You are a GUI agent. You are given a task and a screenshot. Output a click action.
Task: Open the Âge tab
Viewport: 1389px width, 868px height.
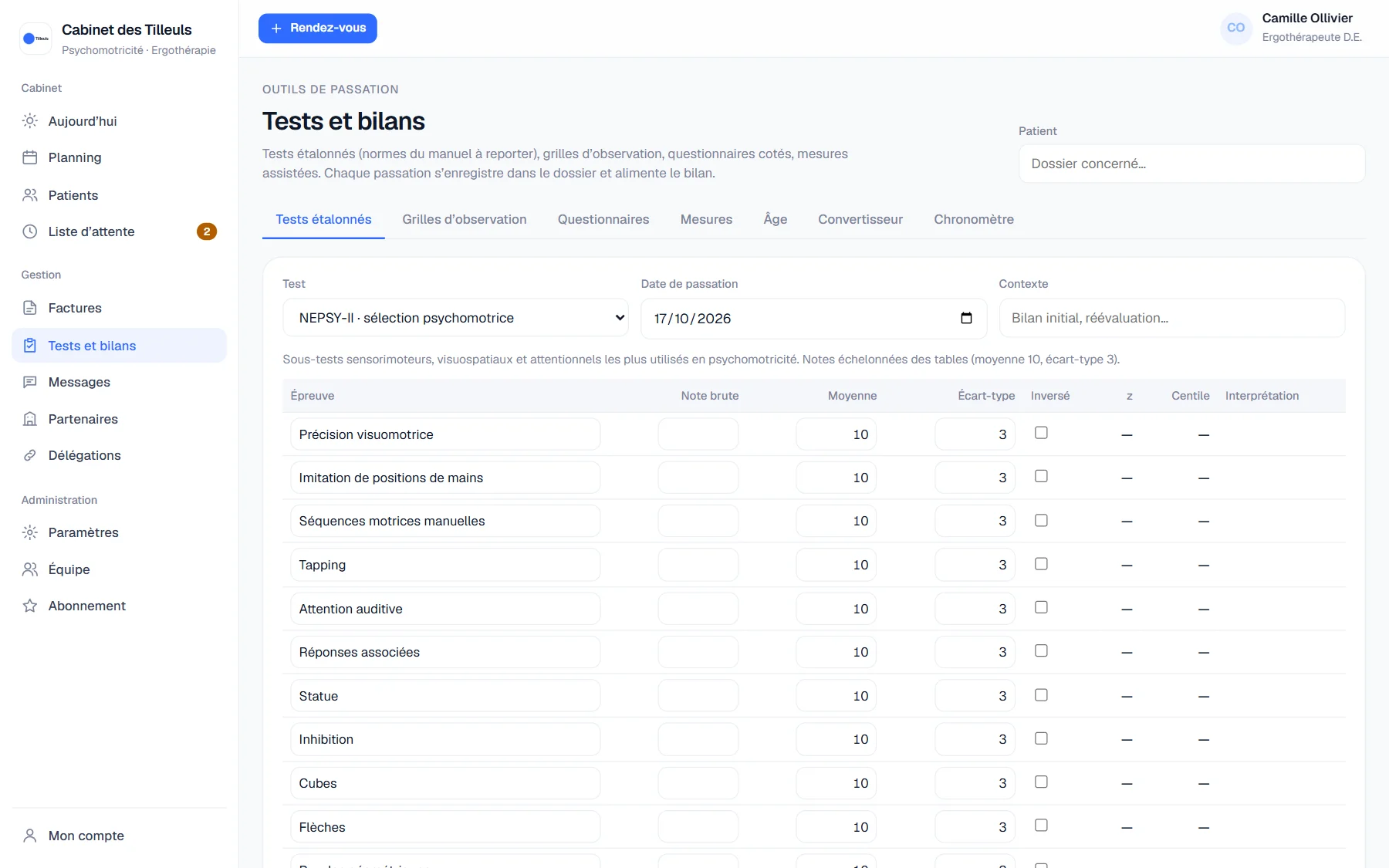point(776,219)
